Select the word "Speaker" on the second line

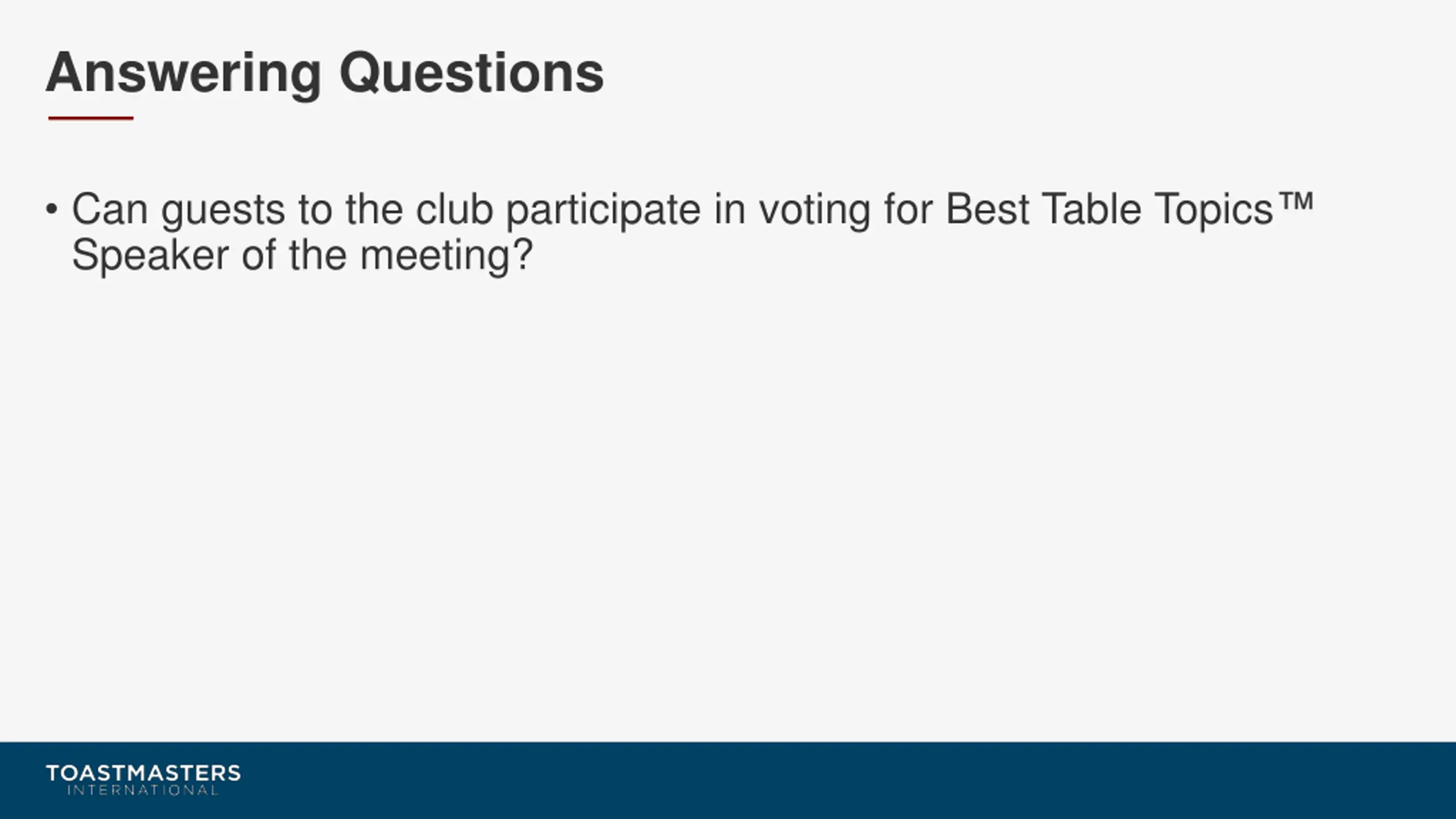[150, 257]
